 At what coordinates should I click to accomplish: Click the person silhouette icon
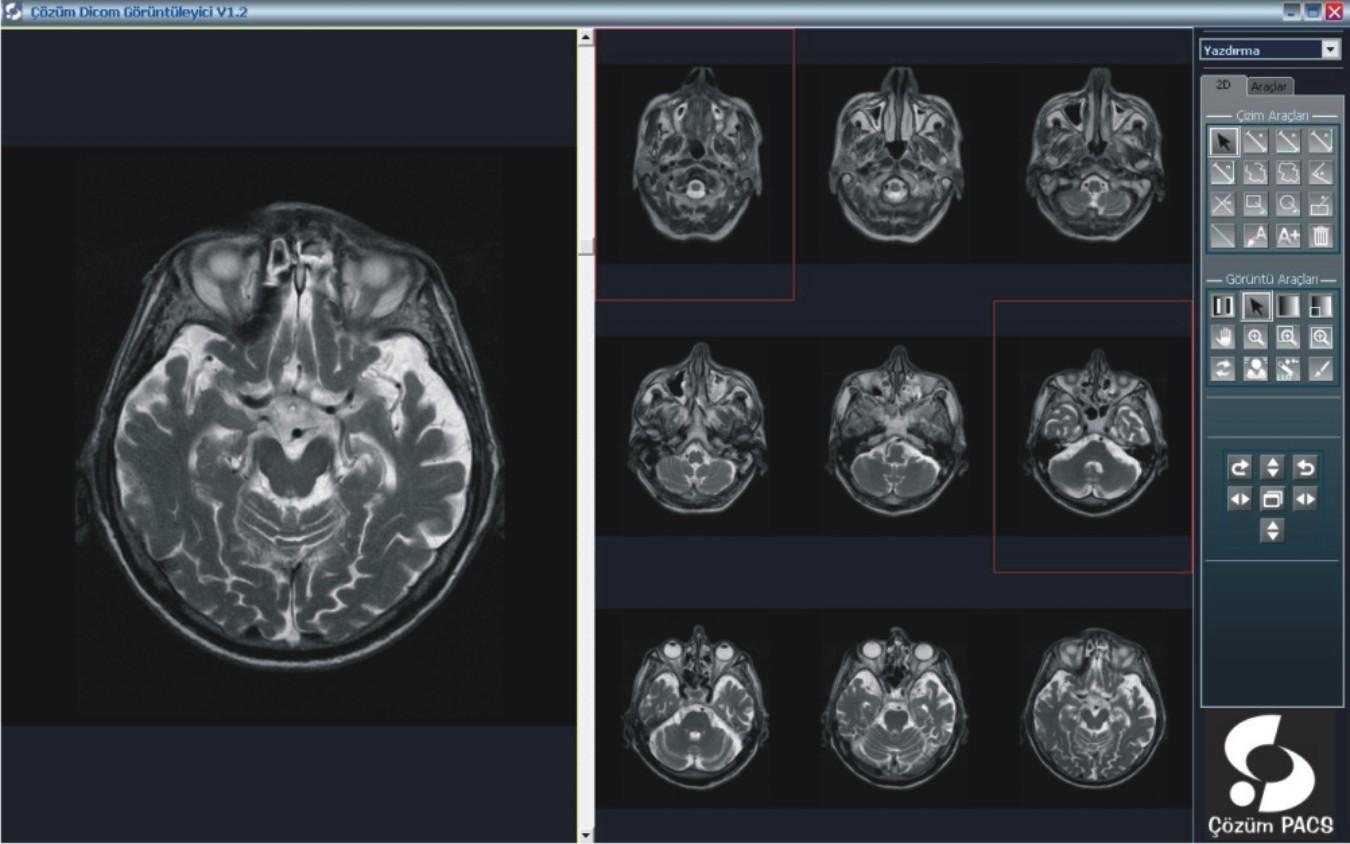click(x=1255, y=369)
